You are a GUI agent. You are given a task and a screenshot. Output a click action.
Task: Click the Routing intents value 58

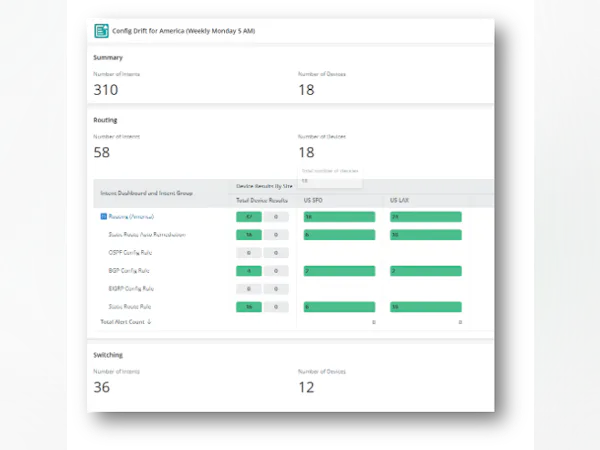[101, 152]
